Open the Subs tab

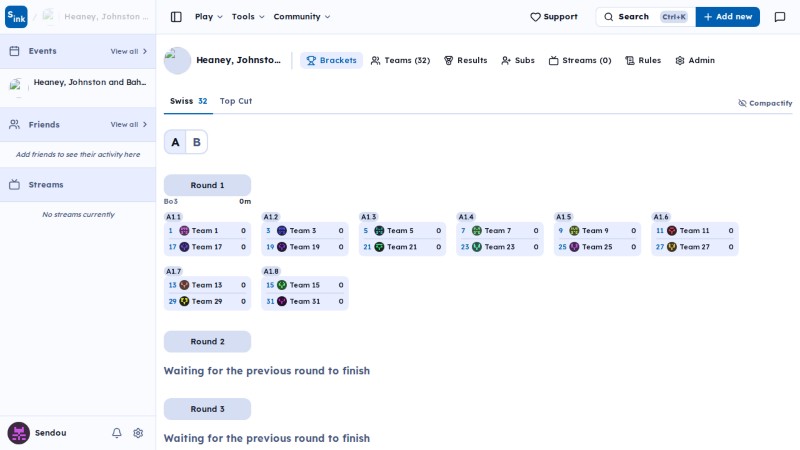518,60
